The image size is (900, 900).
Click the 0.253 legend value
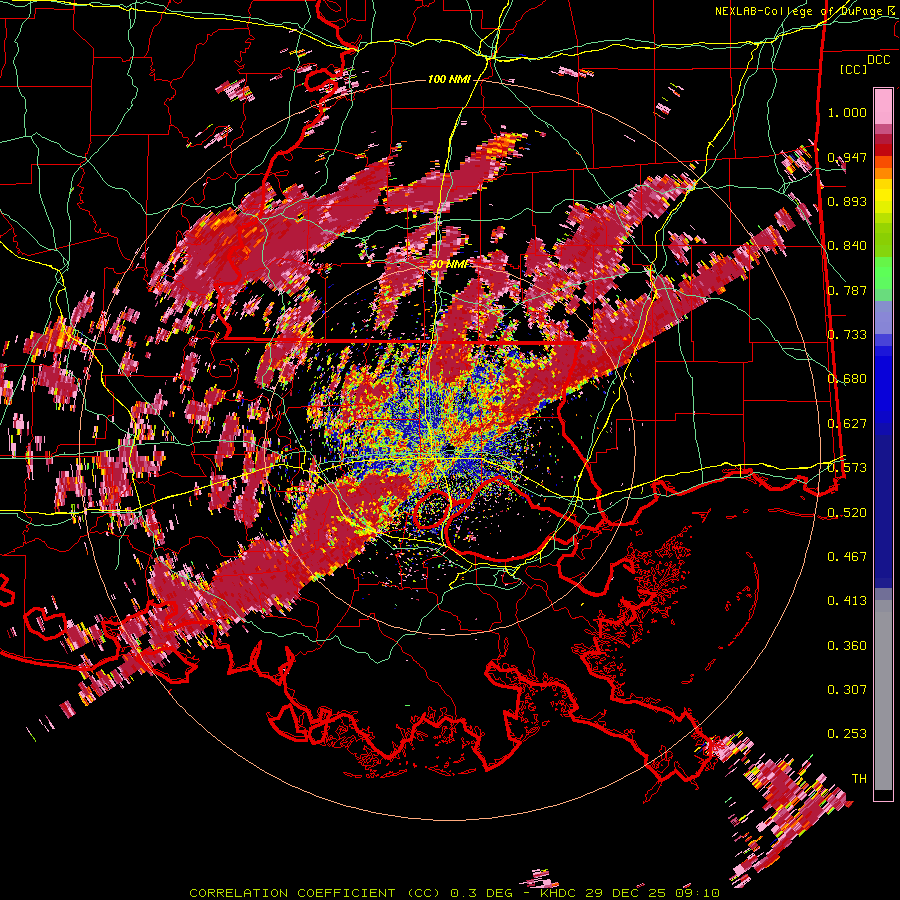pyautogui.click(x=847, y=734)
